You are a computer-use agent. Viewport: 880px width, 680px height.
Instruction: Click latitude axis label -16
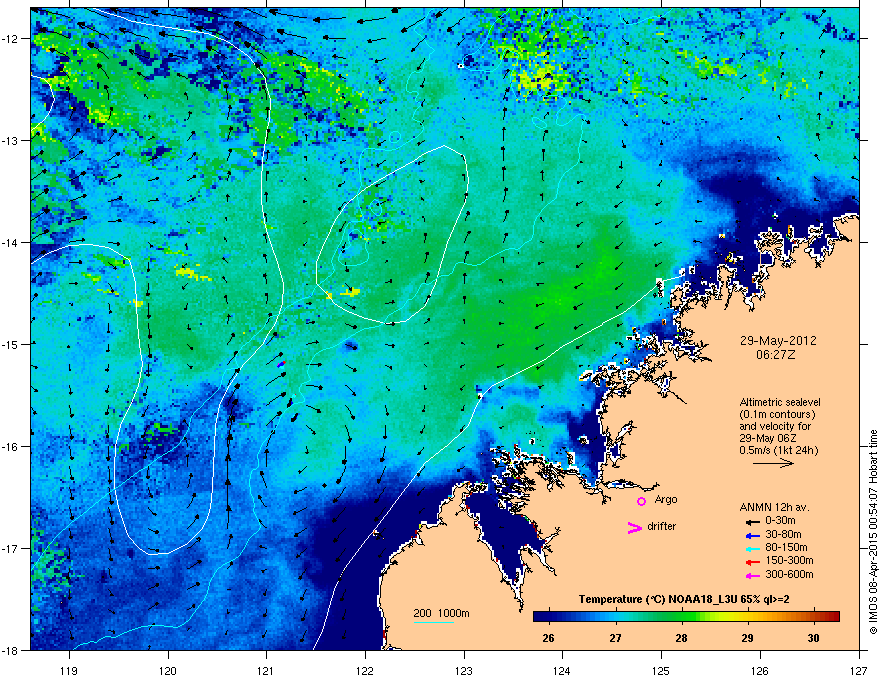[x=10, y=447]
